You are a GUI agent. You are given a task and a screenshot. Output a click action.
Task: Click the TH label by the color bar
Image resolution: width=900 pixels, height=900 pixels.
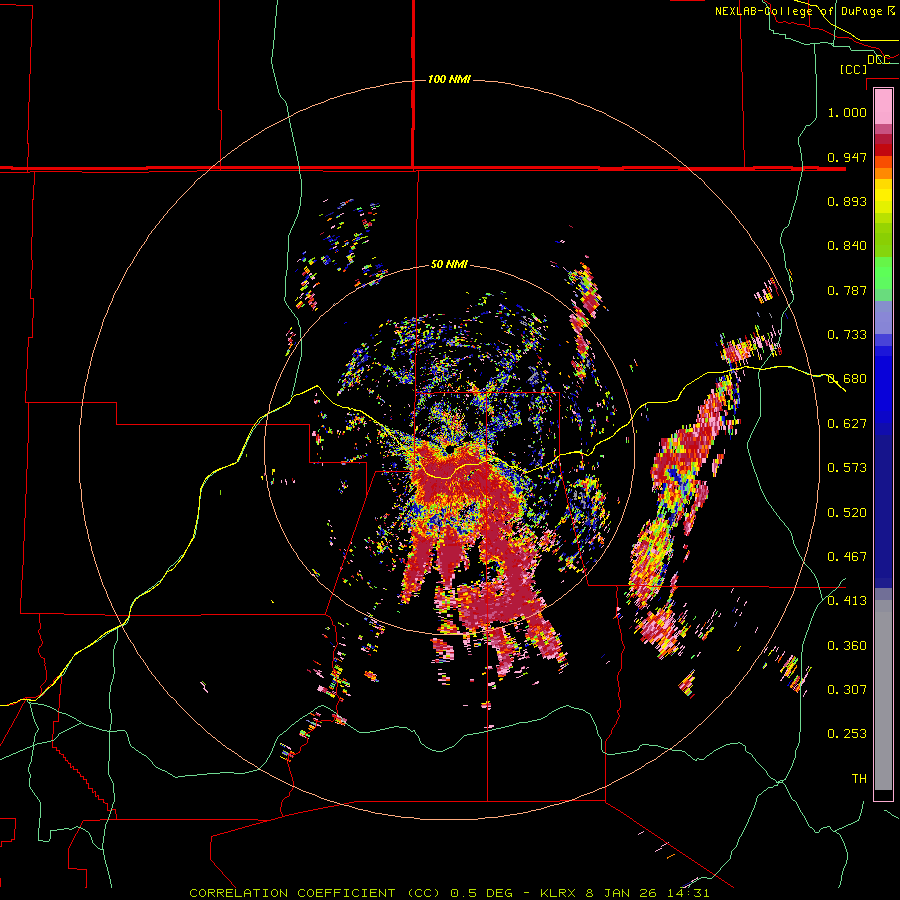(x=859, y=779)
